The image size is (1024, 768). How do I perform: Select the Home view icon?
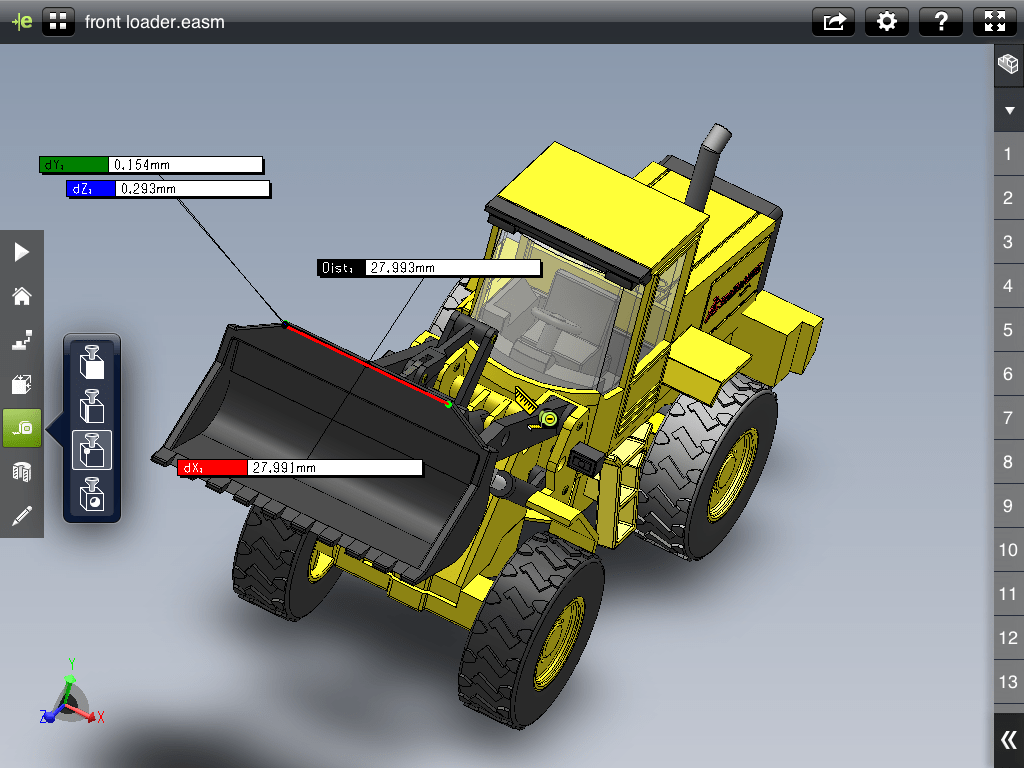21,296
